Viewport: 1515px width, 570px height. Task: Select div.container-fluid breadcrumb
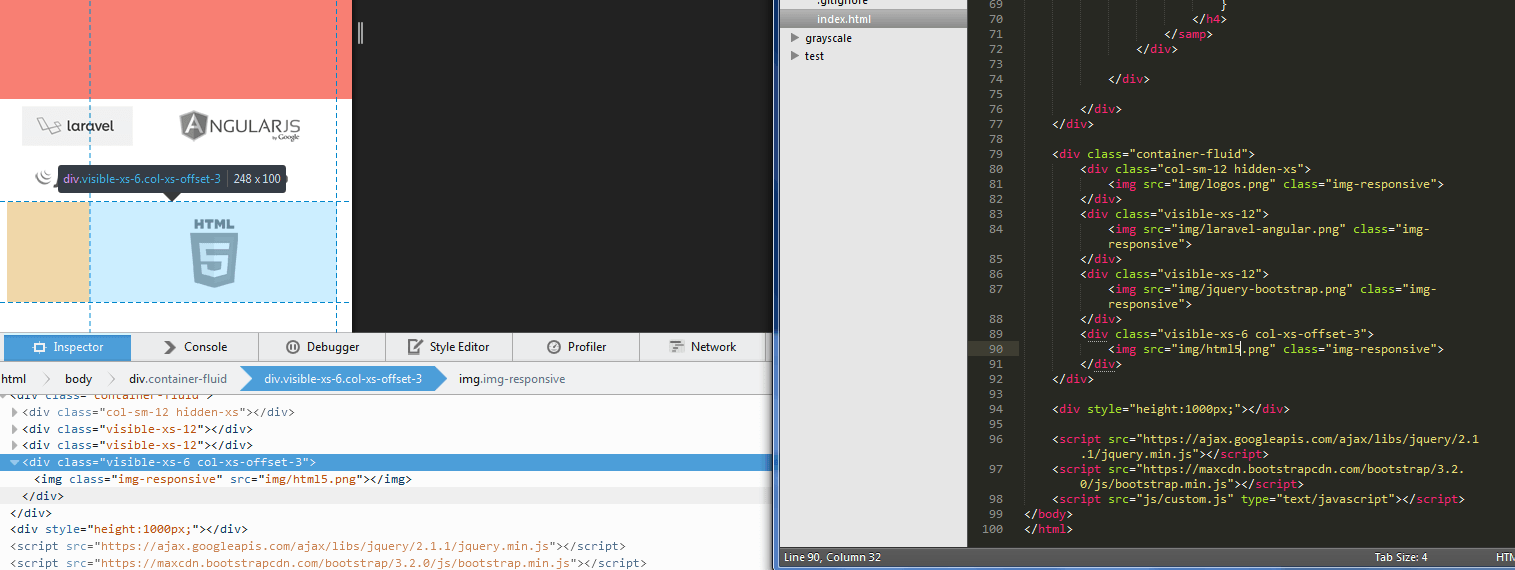[x=178, y=379]
